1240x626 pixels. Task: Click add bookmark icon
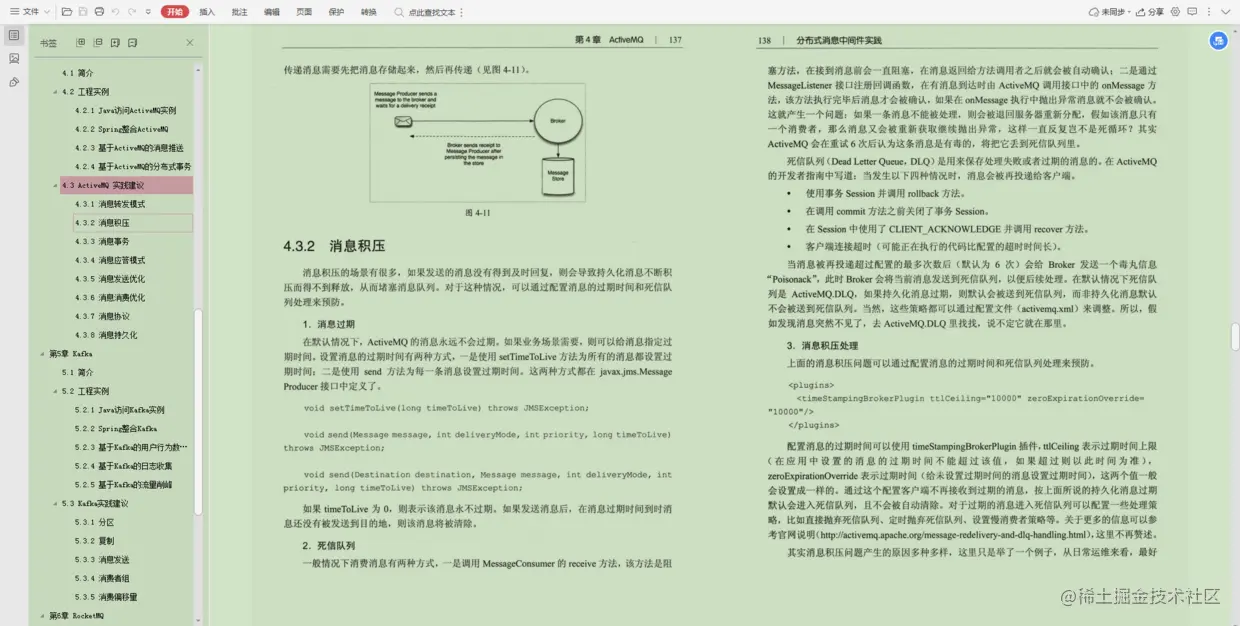point(115,43)
